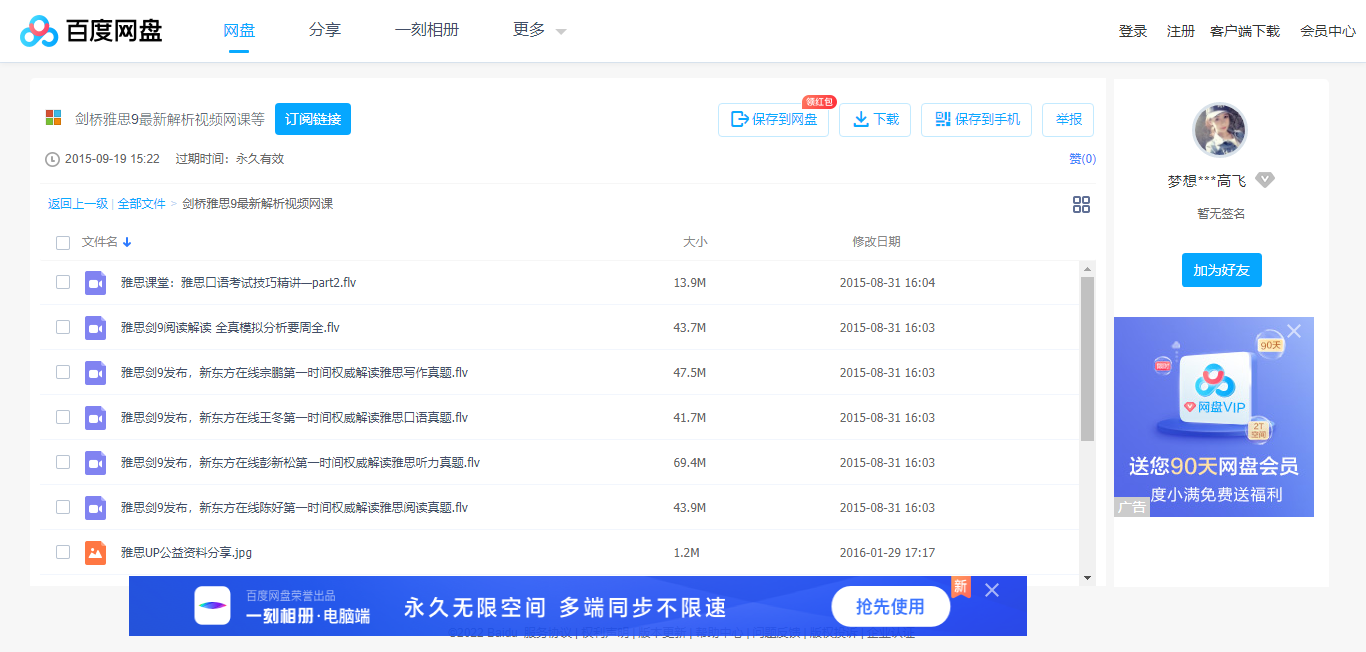Viewport: 1366px width, 652px height.
Task: Check the box for 雅思剑9阅读解读 file
Action: [63, 327]
